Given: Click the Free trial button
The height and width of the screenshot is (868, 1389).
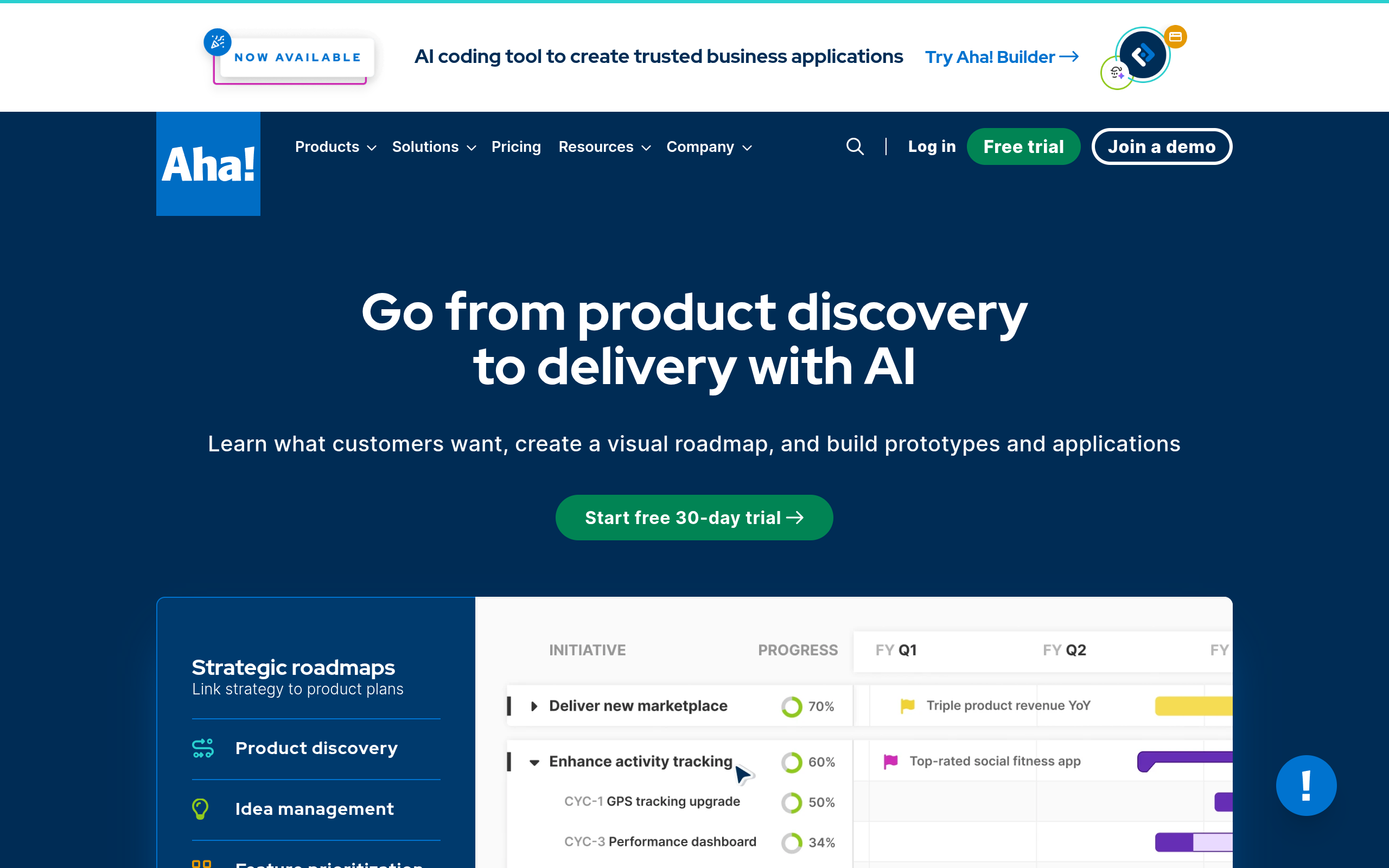Looking at the screenshot, I should coord(1023,146).
